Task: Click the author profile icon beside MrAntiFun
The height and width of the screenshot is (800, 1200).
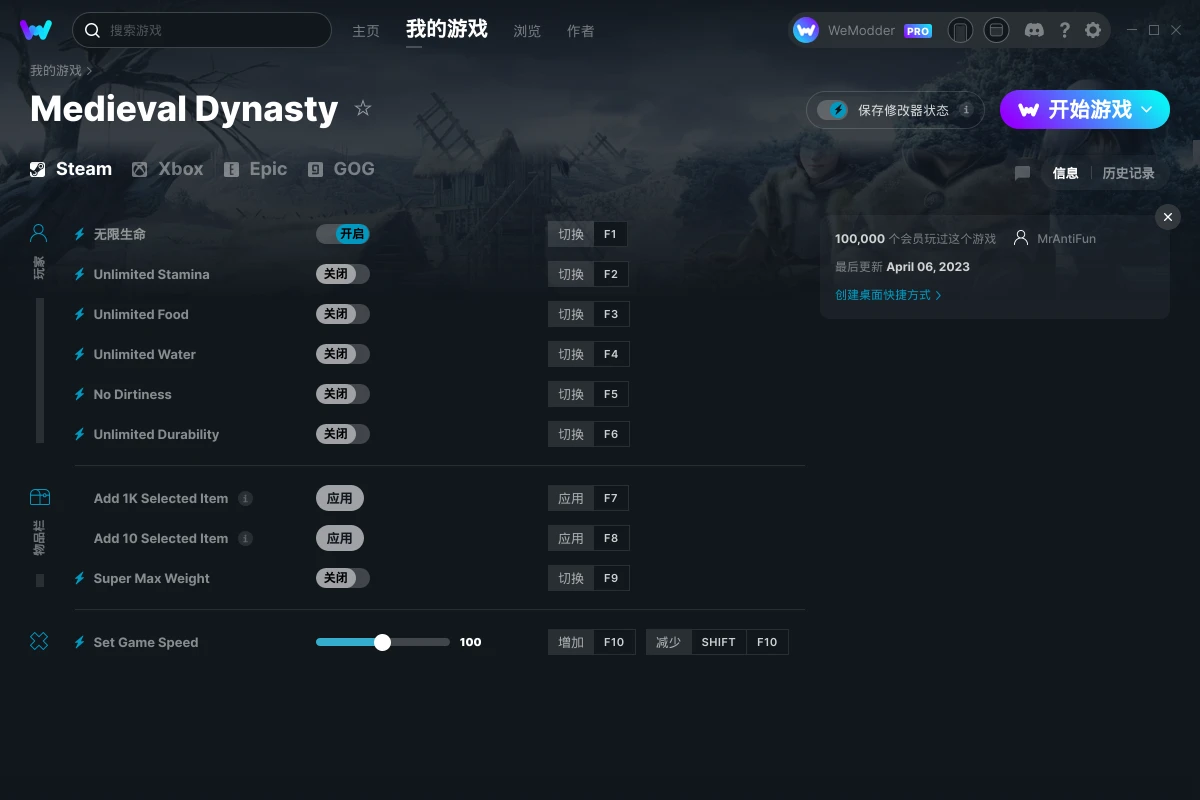Action: click(1021, 238)
